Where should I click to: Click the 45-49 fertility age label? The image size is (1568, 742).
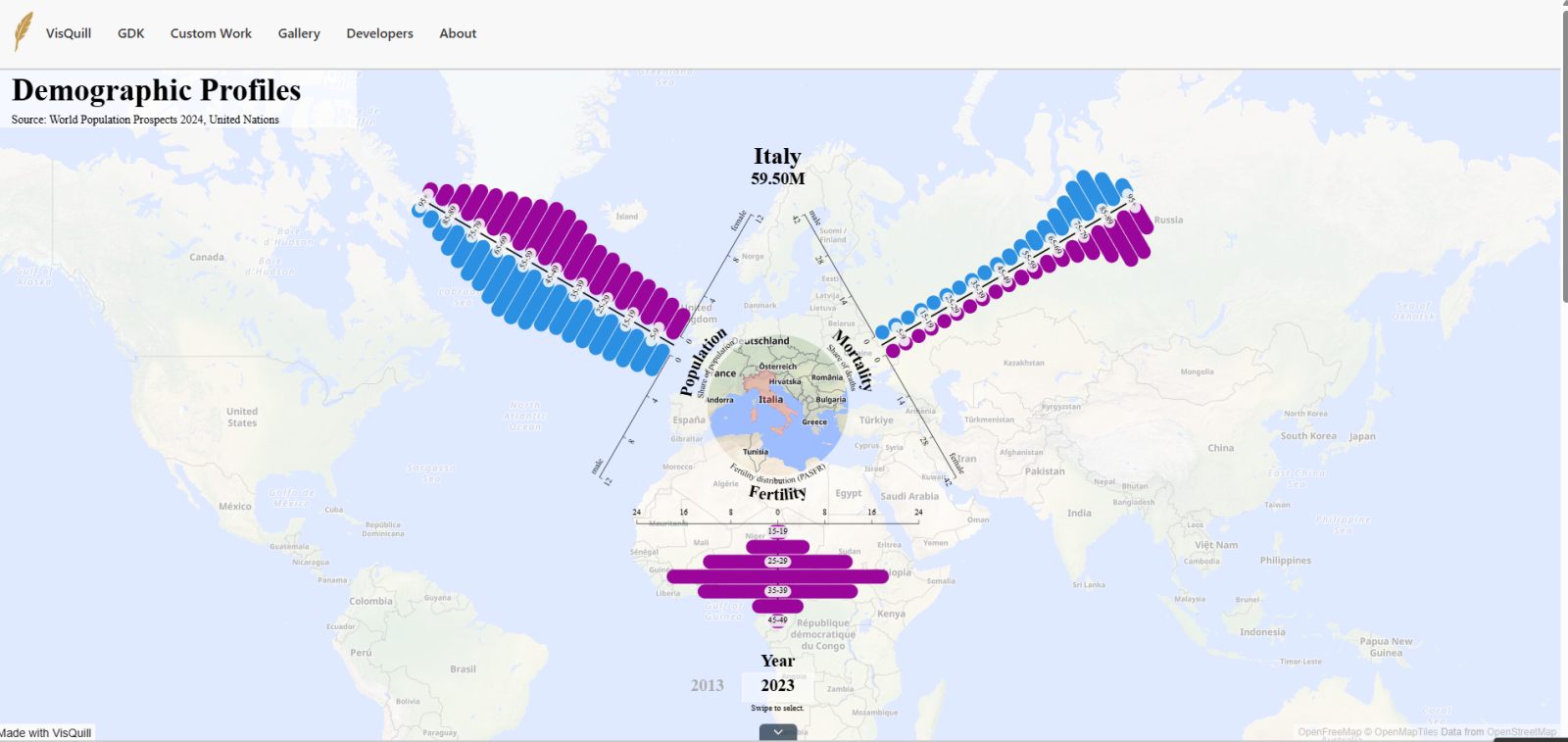pos(777,620)
